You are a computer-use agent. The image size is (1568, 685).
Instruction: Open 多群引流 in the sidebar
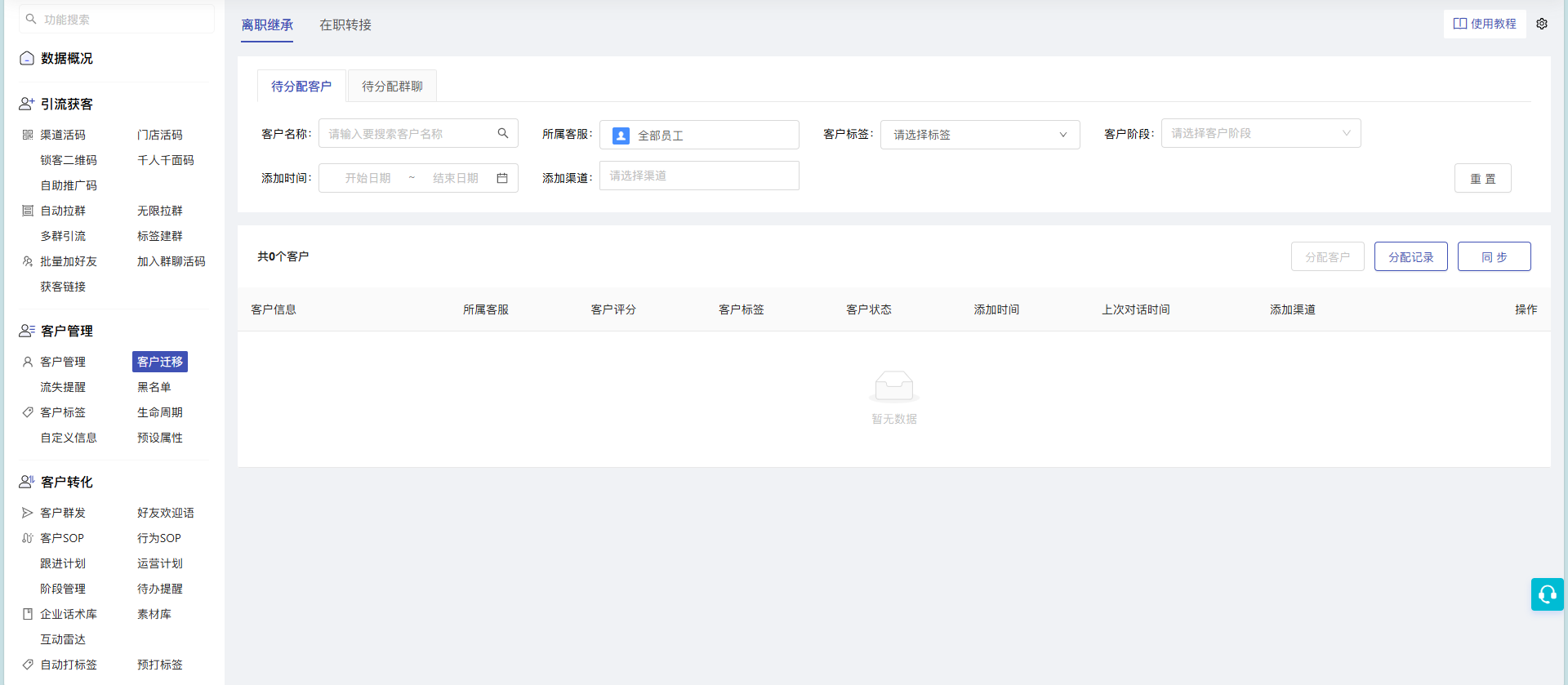pos(63,236)
